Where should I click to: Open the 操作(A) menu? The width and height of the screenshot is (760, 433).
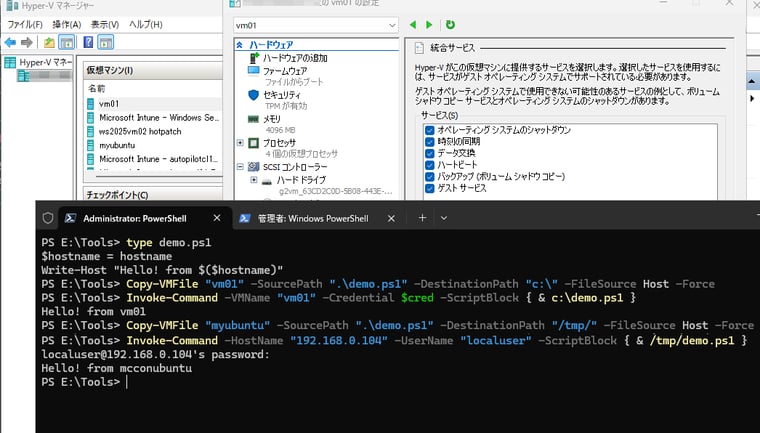(x=67, y=24)
